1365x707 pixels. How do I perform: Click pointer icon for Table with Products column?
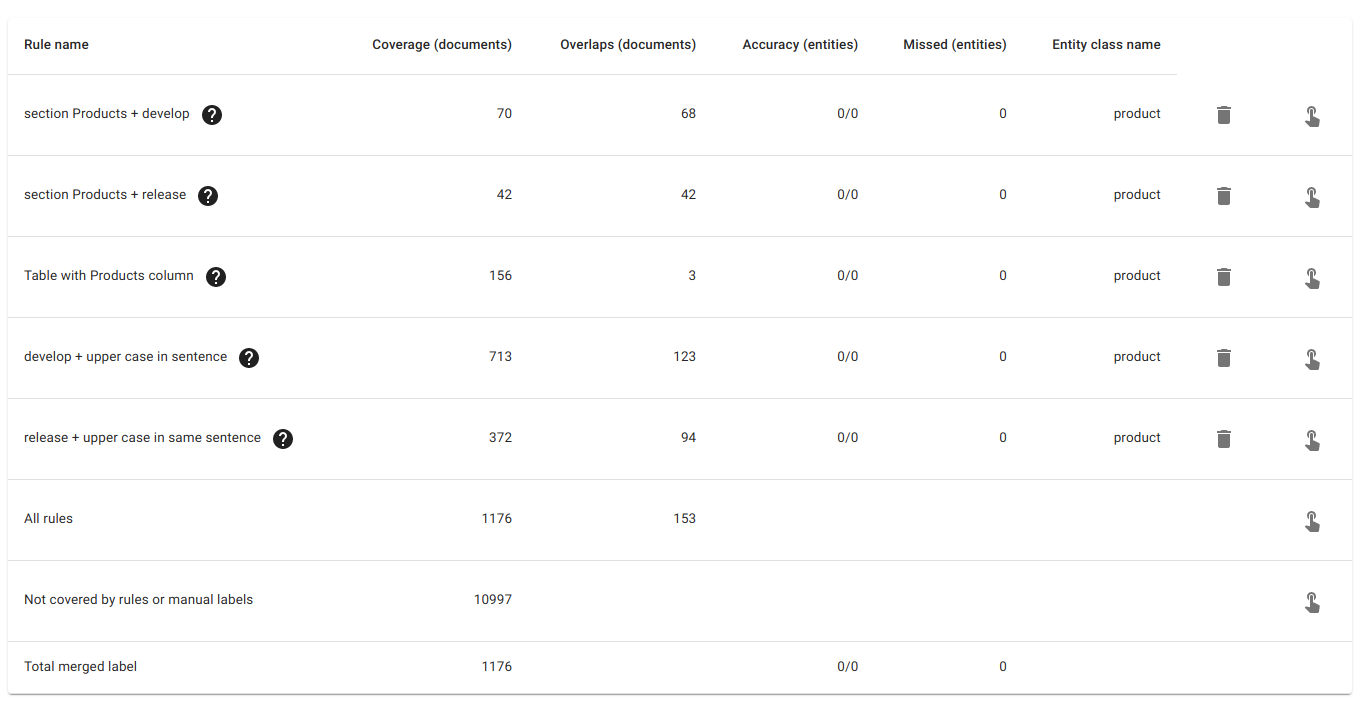[1312, 278]
